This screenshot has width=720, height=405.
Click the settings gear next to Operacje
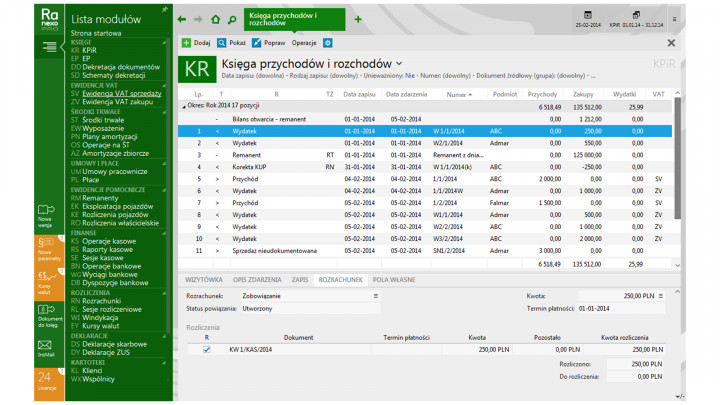(327, 43)
